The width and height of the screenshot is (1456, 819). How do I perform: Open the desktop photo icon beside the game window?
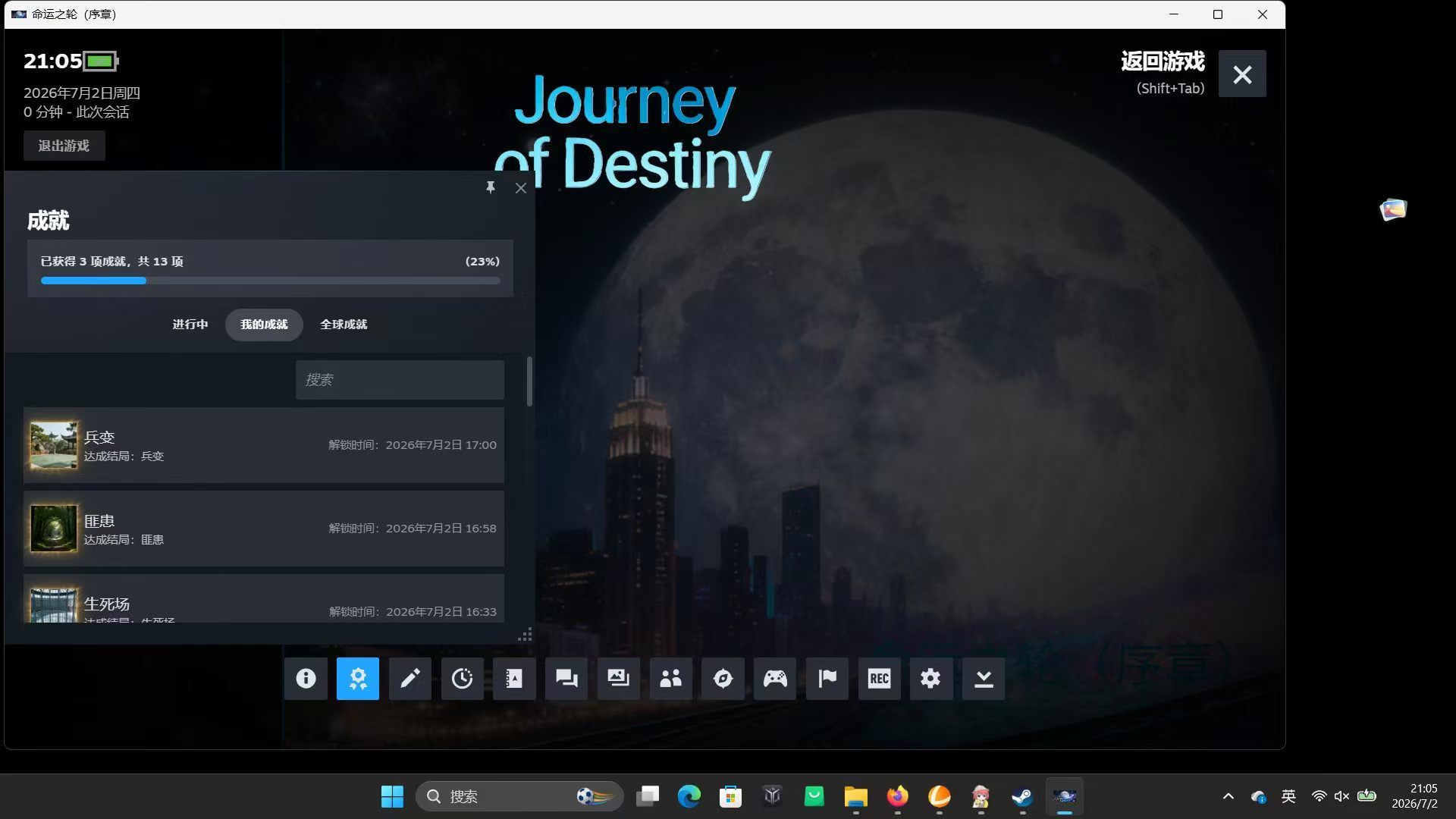(1393, 209)
